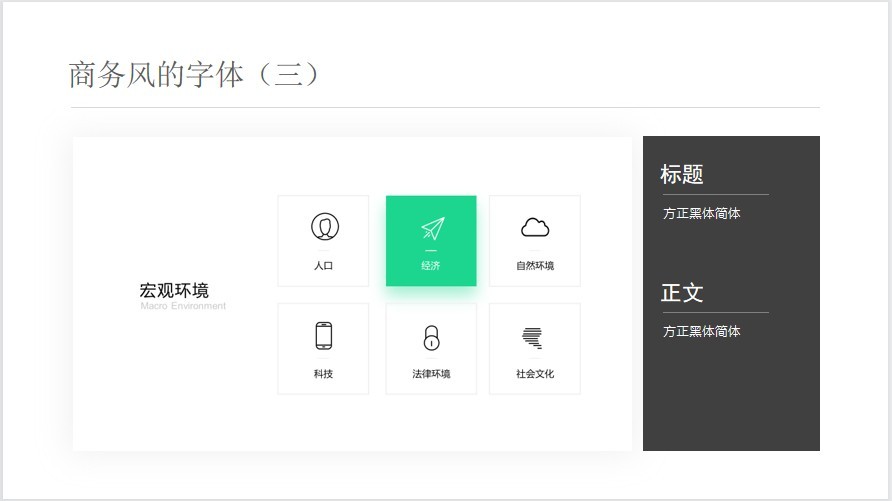Click the person icon above 人口
892x501 pixels.
click(325, 226)
